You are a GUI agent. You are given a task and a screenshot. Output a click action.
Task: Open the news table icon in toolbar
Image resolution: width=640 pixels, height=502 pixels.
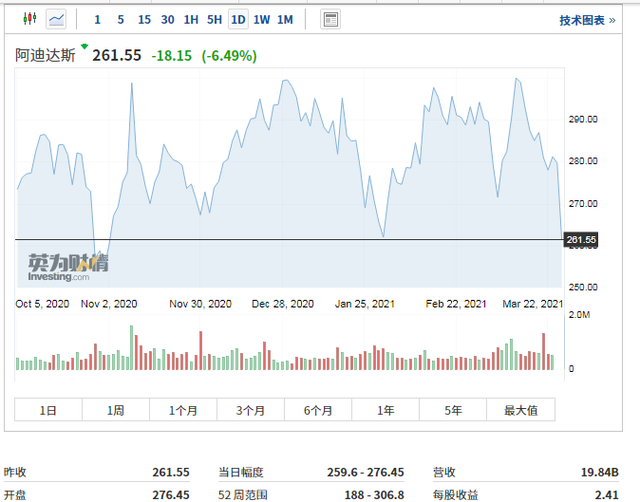tap(330, 19)
